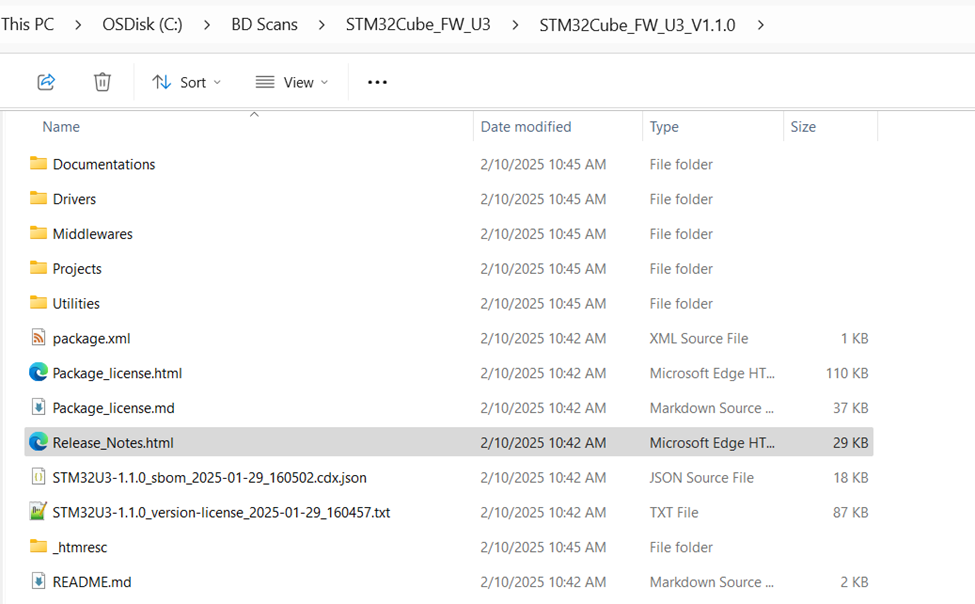Click the Delete trash can icon
The width and height of the screenshot is (975, 604).
coord(102,82)
